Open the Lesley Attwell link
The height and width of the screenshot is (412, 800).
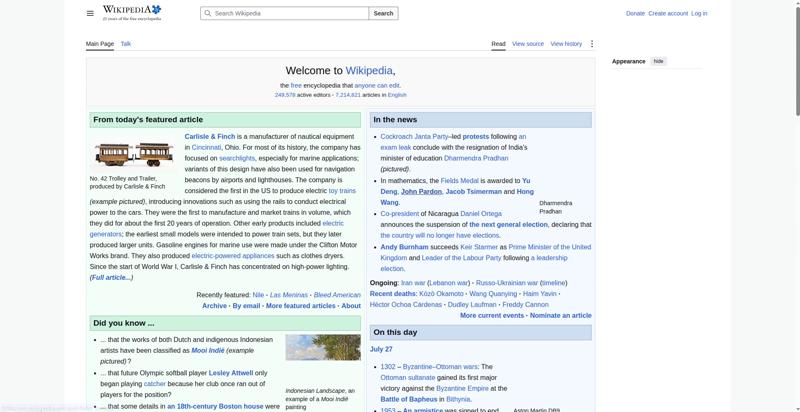point(231,373)
